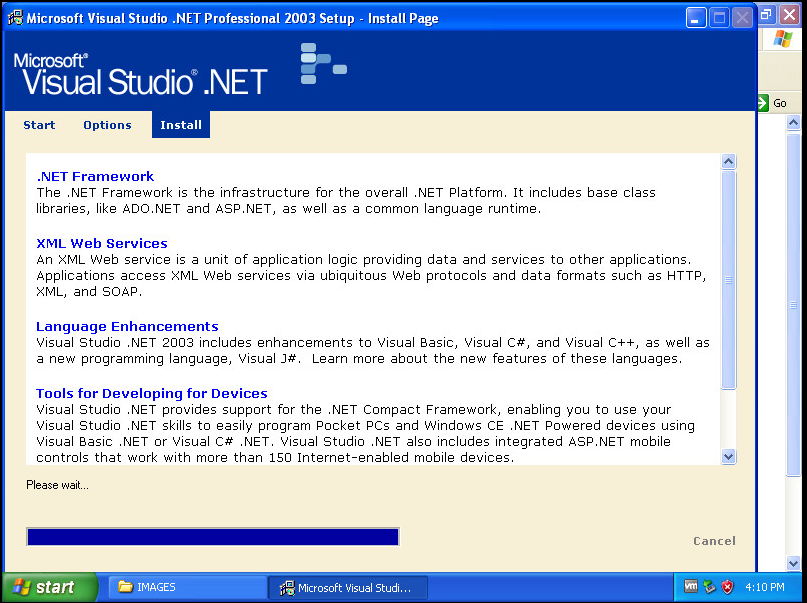Screen dimensions: 807x603
Task: Click the setup icon on taskbar button
Action: 287,587
